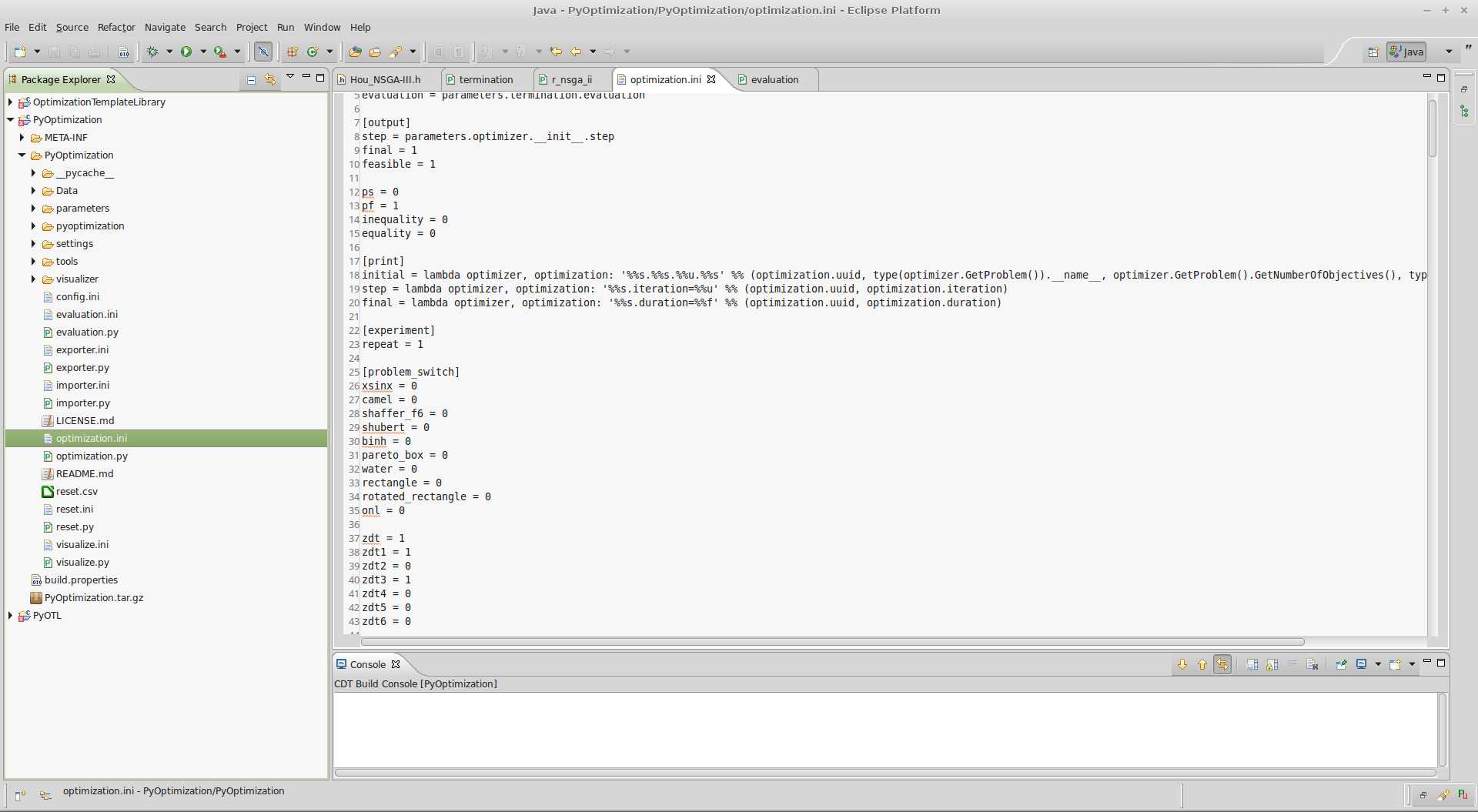
Task: Click the Build All (010) toolbar icon
Action: 123,52
